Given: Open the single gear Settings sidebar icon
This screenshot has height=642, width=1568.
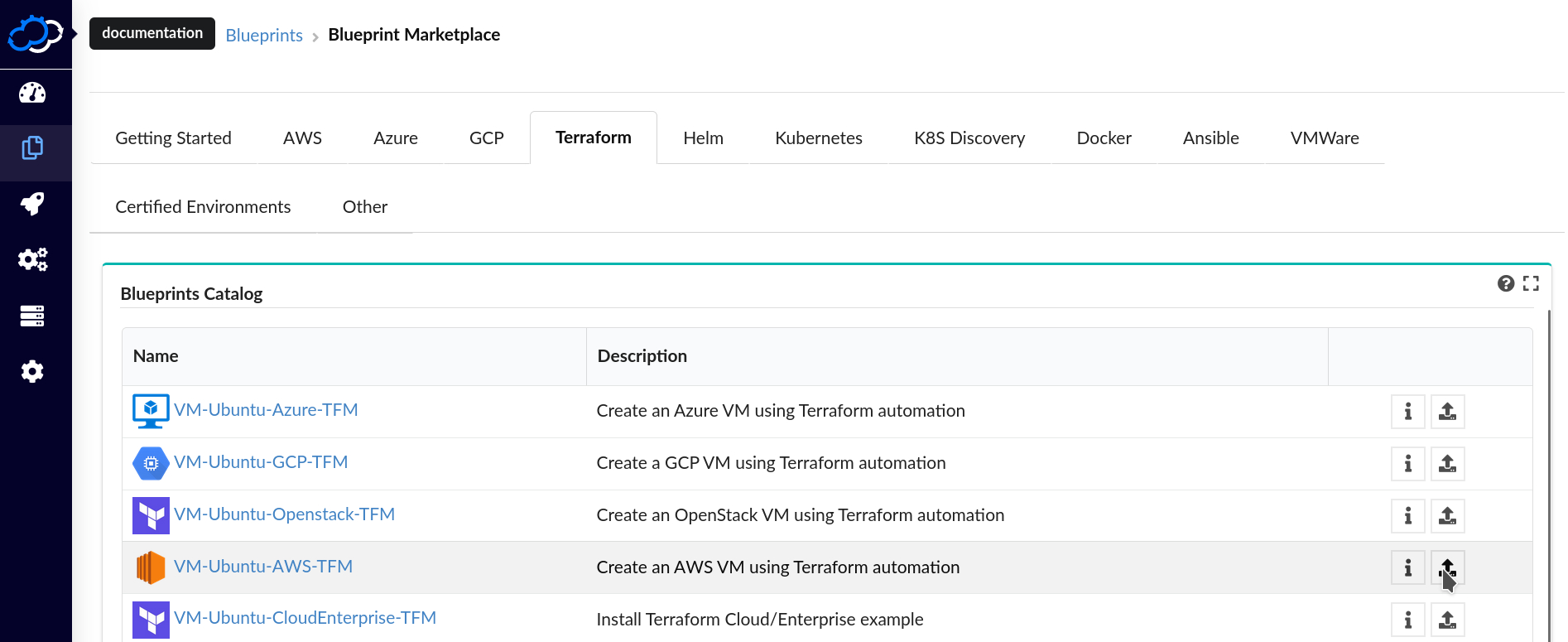Looking at the screenshot, I should 32,371.
